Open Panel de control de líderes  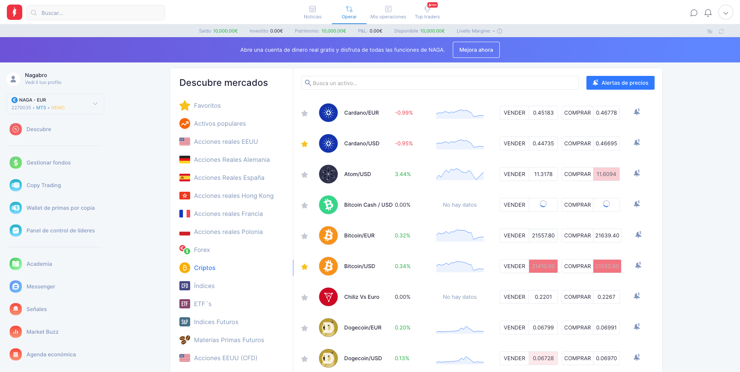(x=52, y=231)
